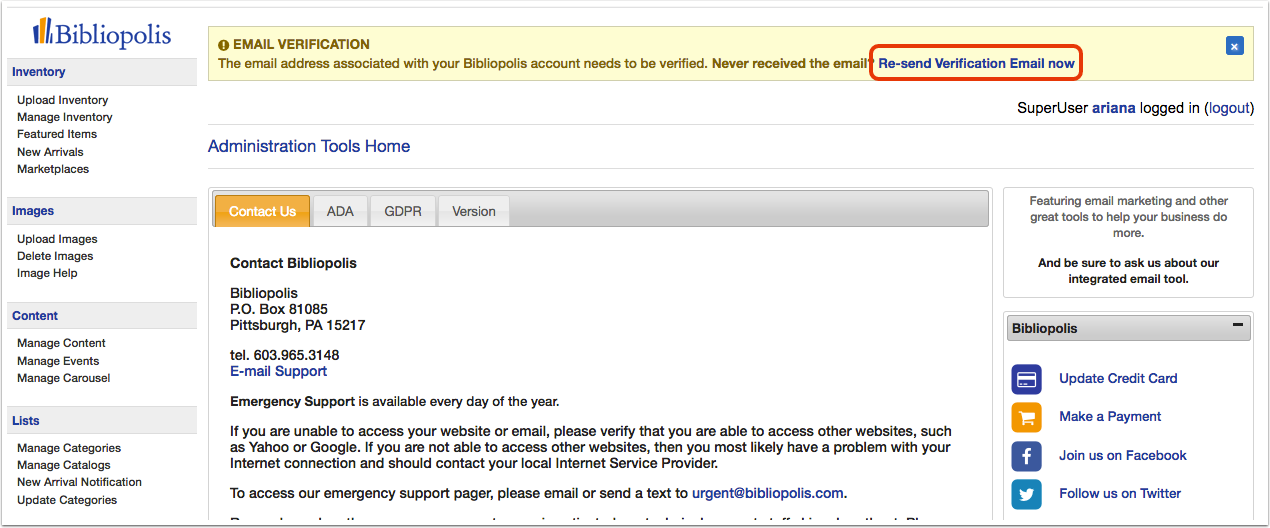Viewport: 1270px width, 528px height.
Task: Collapse the Bibliopolis panel
Action: click(x=1238, y=326)
